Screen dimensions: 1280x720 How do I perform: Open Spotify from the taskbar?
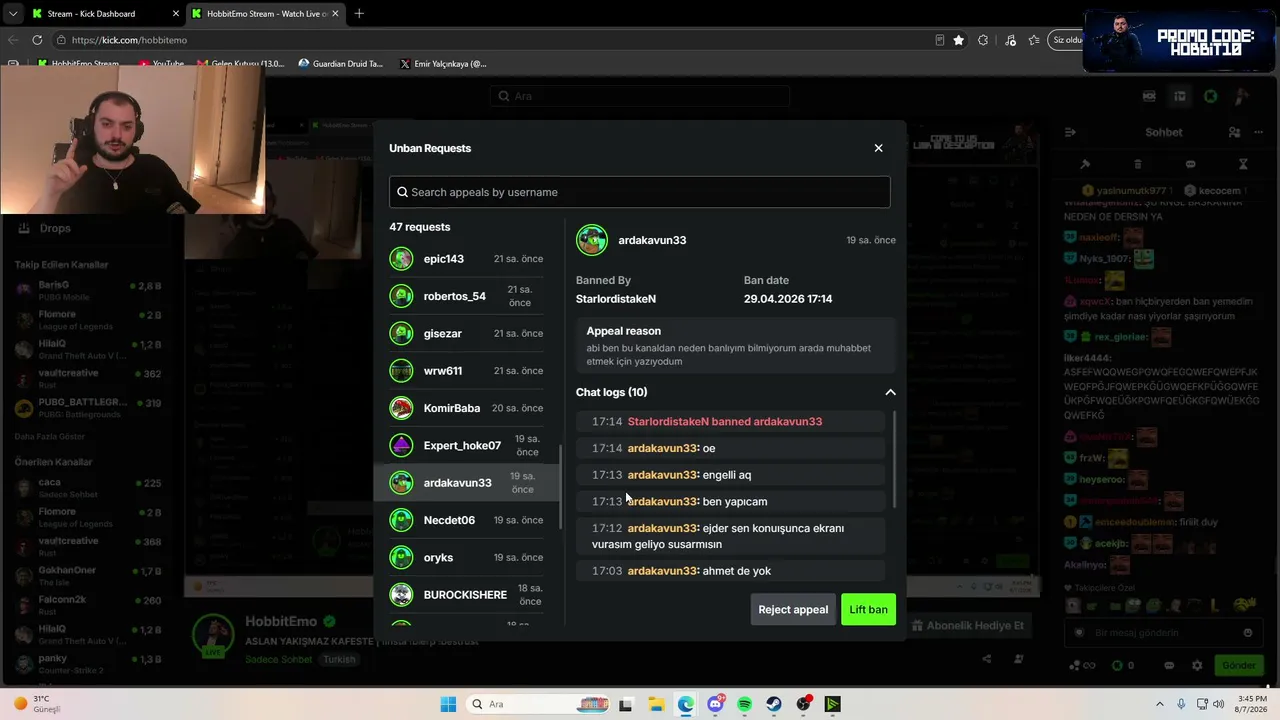(745, 704)
